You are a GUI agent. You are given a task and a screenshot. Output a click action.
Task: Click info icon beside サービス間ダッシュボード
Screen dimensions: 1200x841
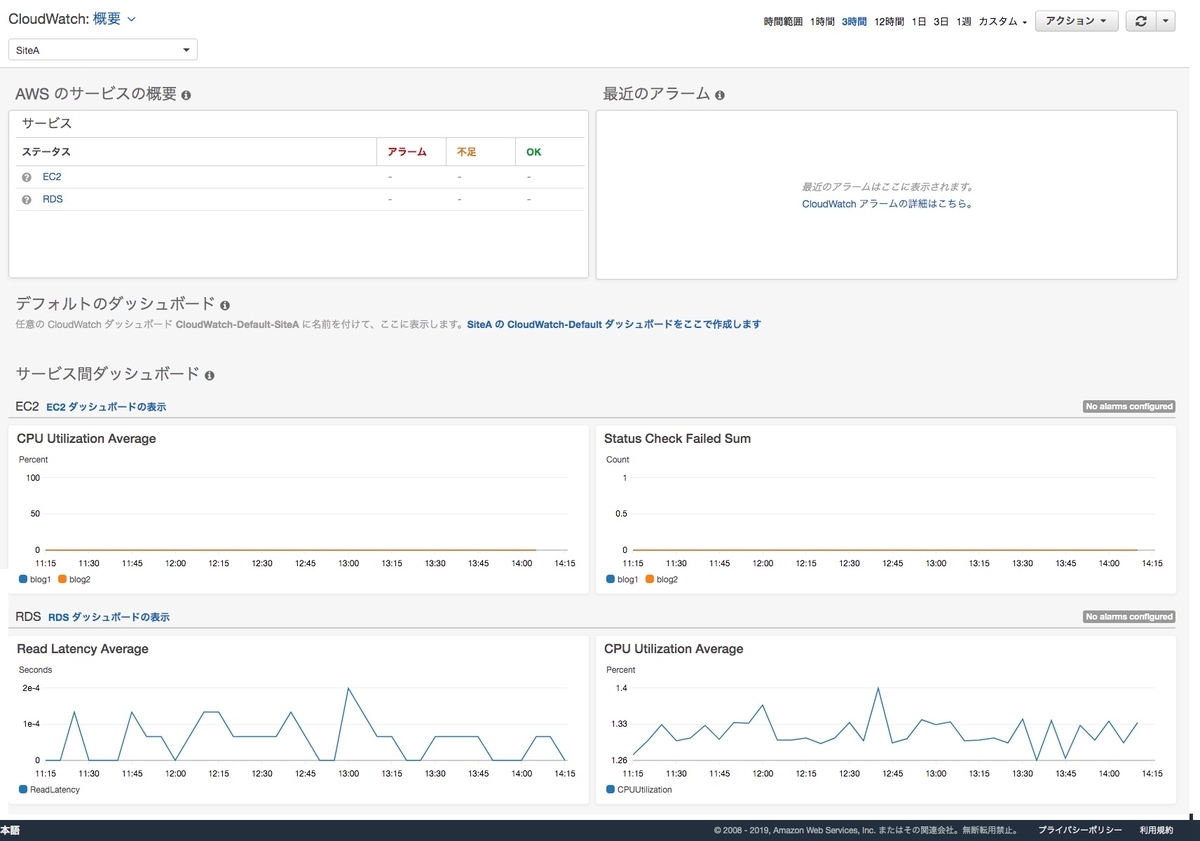click(x=210, y=375)
